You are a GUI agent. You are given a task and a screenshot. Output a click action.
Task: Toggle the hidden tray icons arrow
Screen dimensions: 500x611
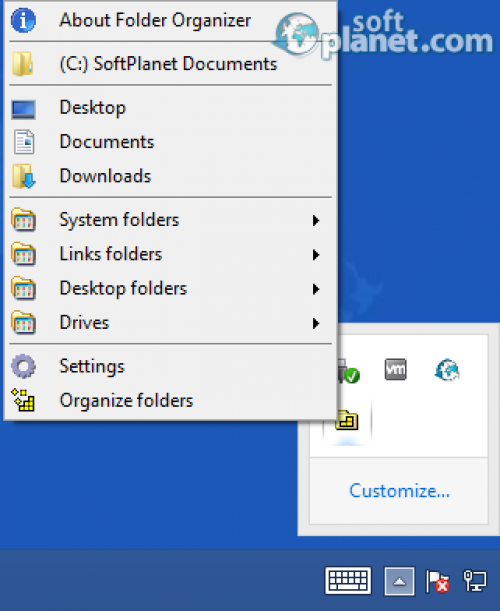tap(399, 581)
